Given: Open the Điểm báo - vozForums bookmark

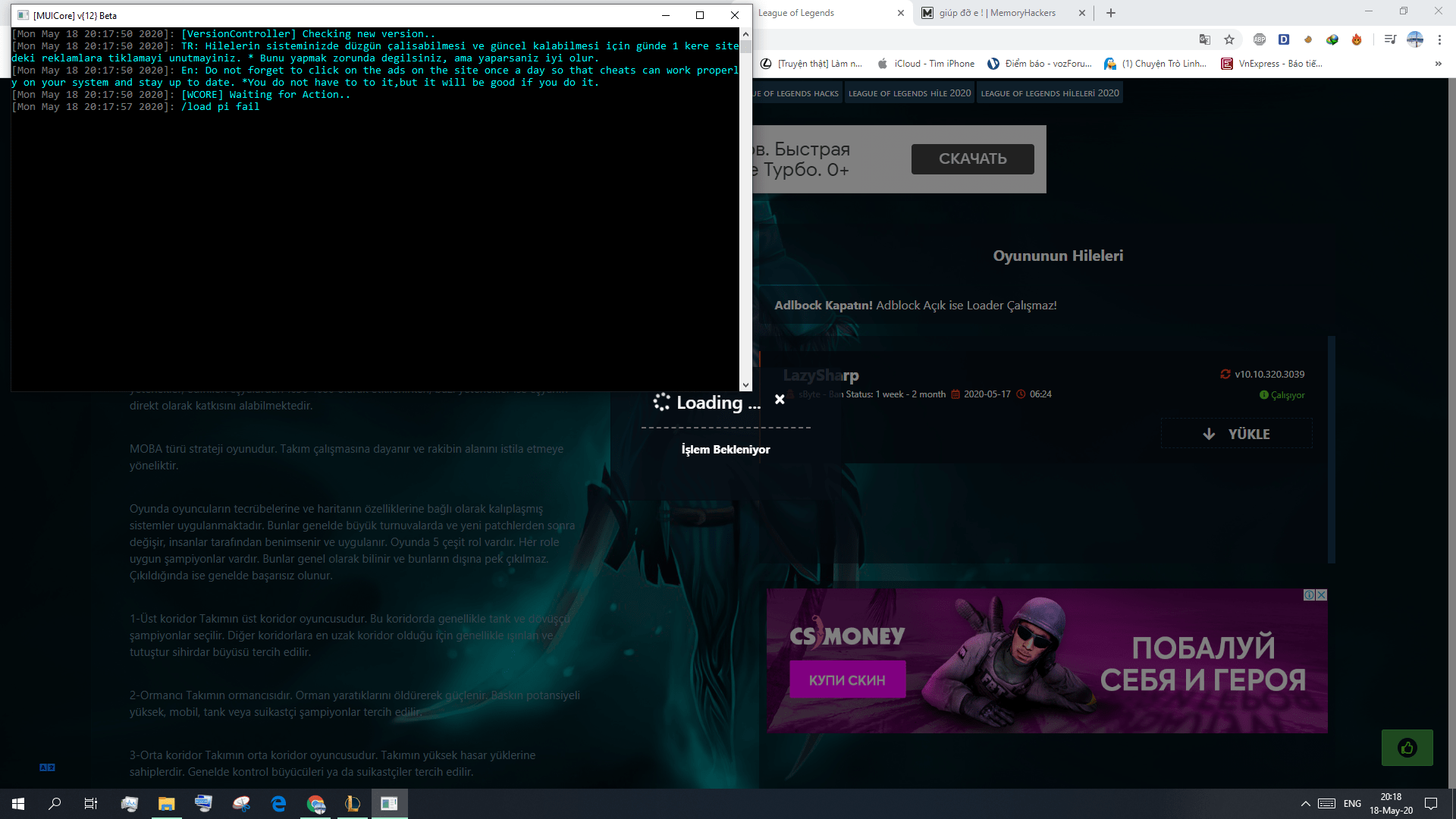Looking at the screenshot, I should (x=1040, y=64).
